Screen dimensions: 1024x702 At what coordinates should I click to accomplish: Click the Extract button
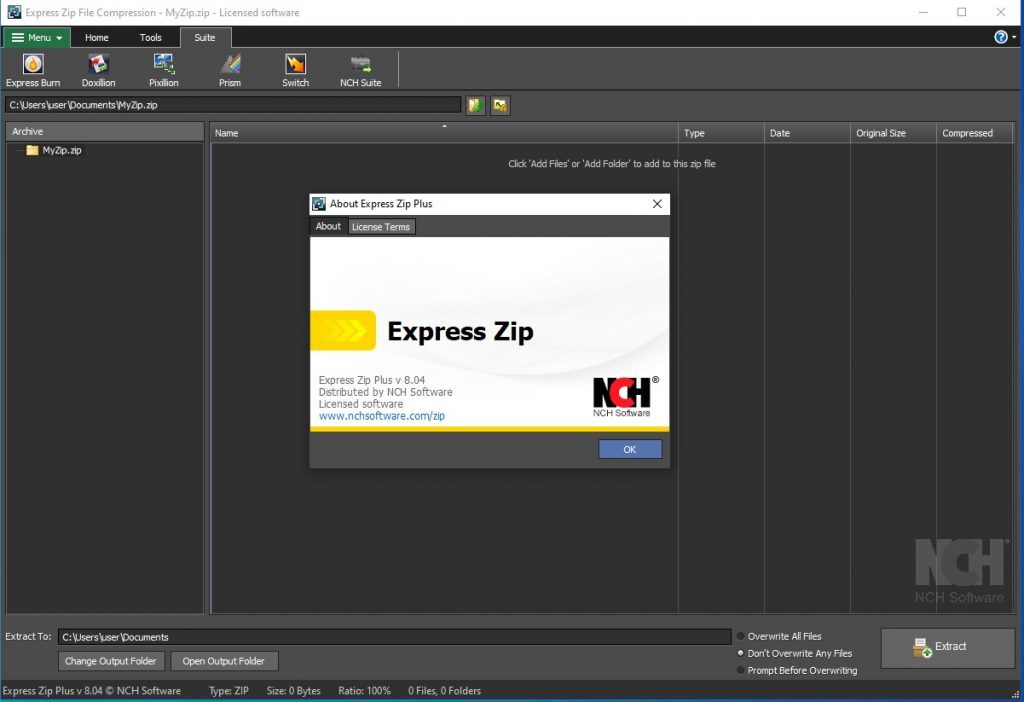[948, 648]
